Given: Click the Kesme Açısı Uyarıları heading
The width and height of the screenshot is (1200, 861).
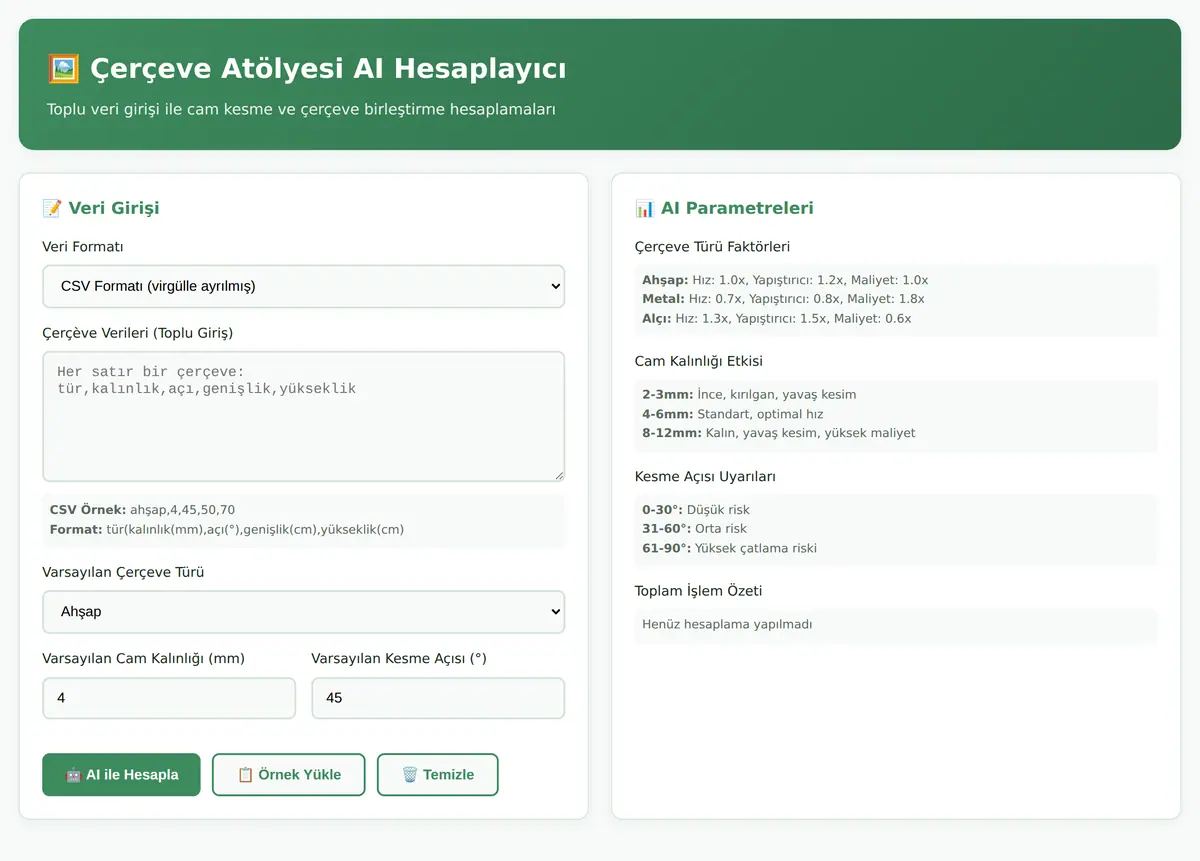Looking at the screenshot, I should (x=705, y=476).
